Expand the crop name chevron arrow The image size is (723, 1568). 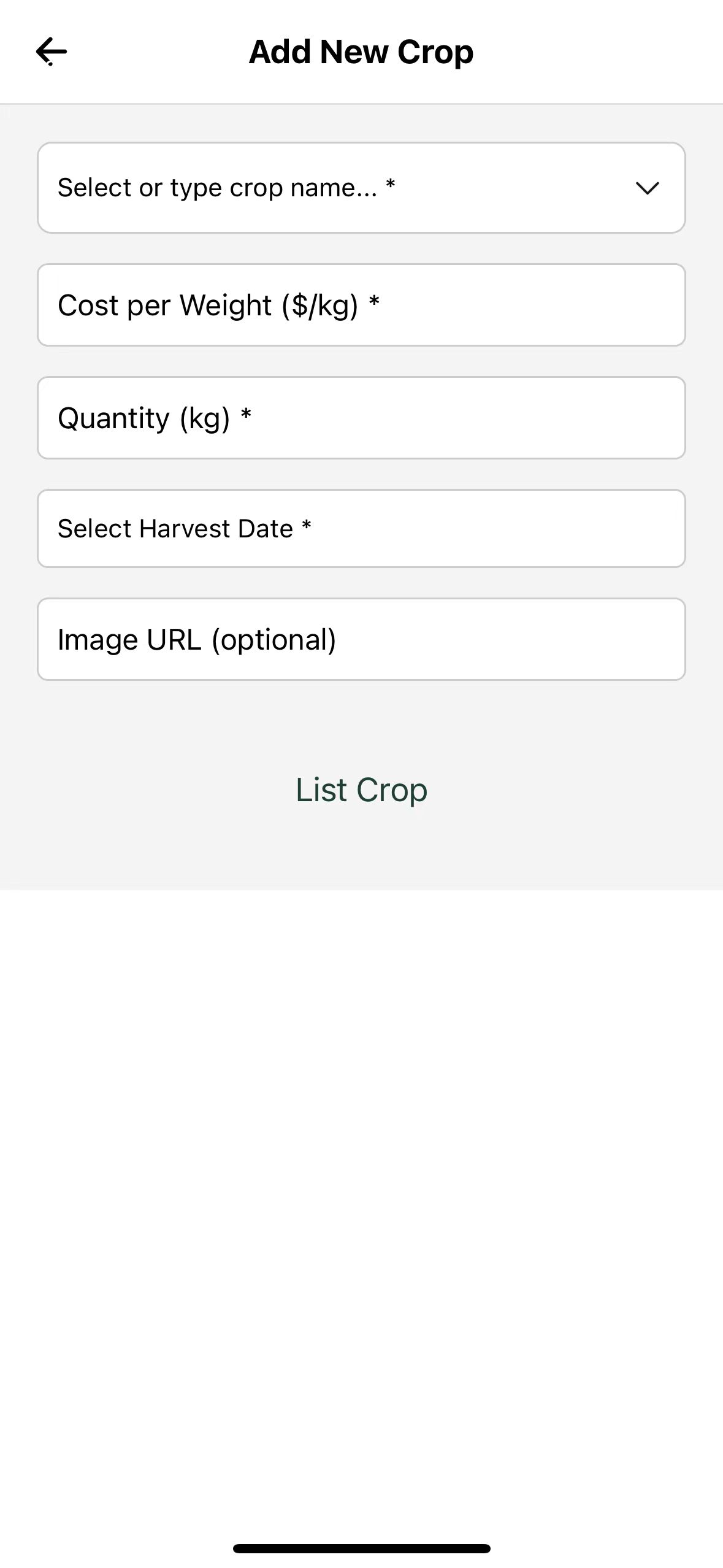(647, 188)
